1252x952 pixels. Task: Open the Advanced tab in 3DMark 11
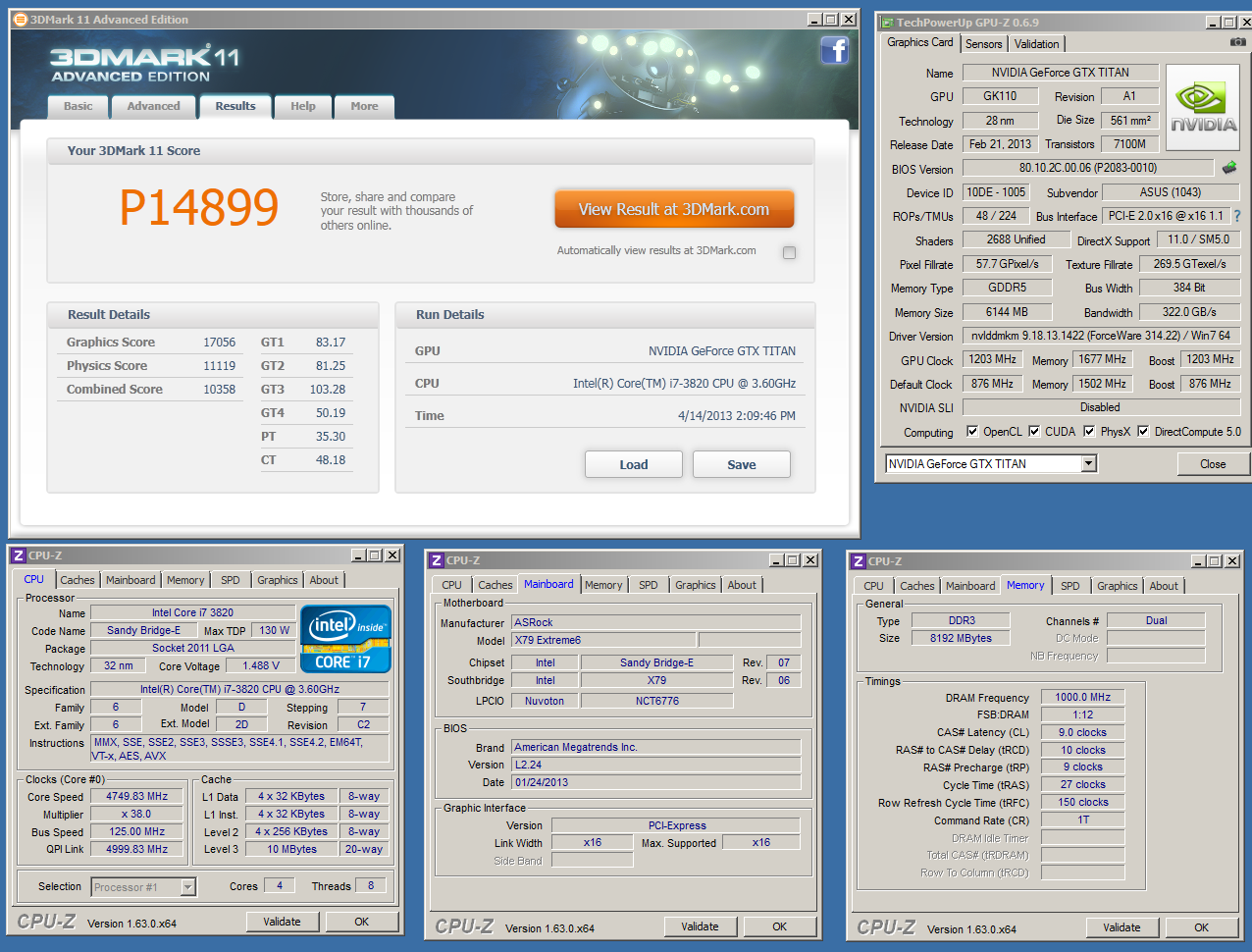[154, 107]
